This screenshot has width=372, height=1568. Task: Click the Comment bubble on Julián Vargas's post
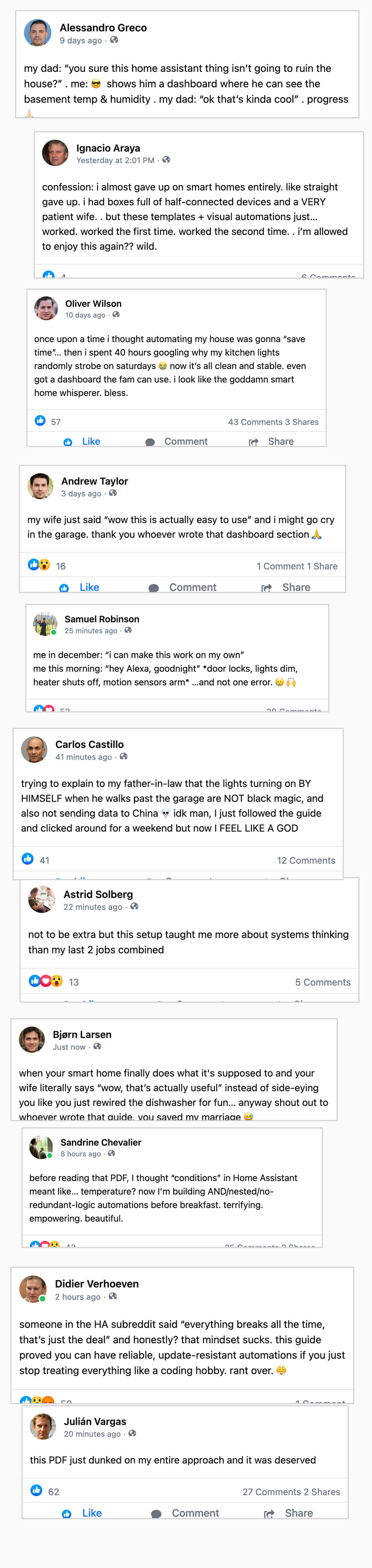click(156, 1513)
